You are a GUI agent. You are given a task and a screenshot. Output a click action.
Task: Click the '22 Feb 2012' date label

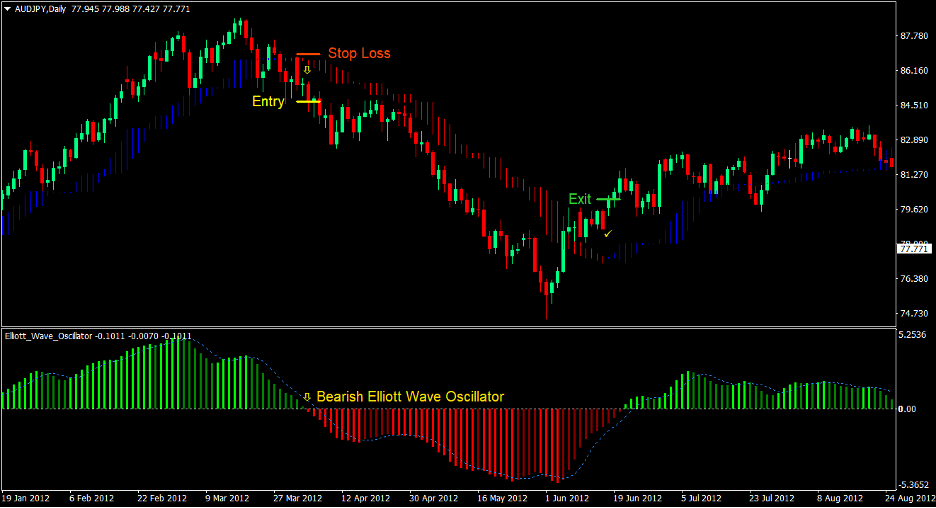[x=162, y=498]
